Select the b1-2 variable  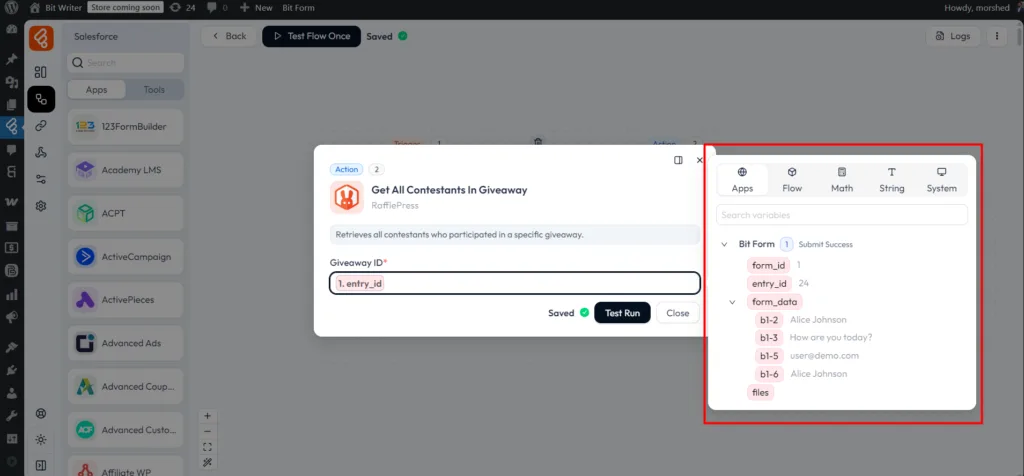[769, 320]
